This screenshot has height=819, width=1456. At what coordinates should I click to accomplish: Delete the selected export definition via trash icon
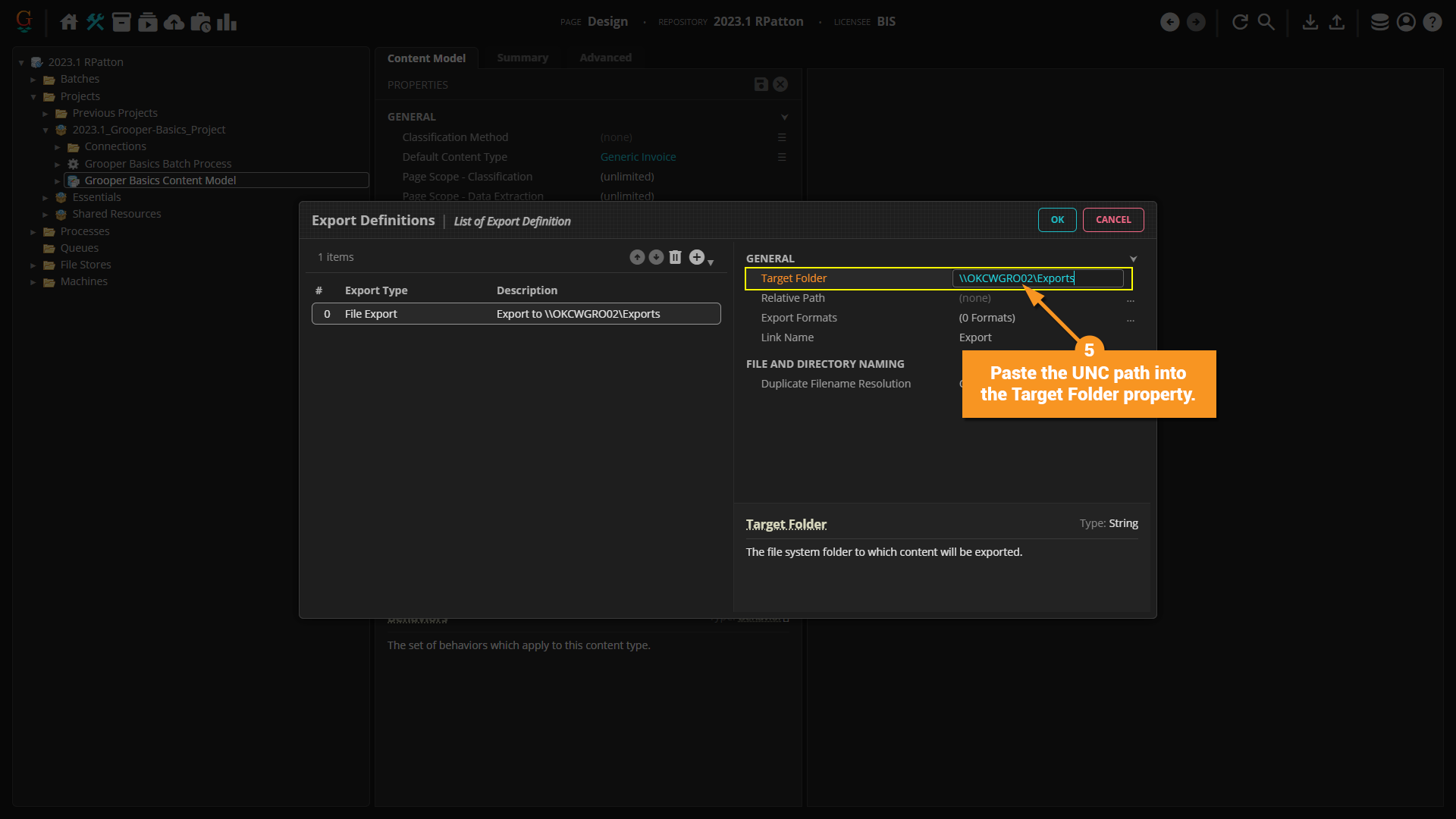pyautogui.click(x=675, y=257)
